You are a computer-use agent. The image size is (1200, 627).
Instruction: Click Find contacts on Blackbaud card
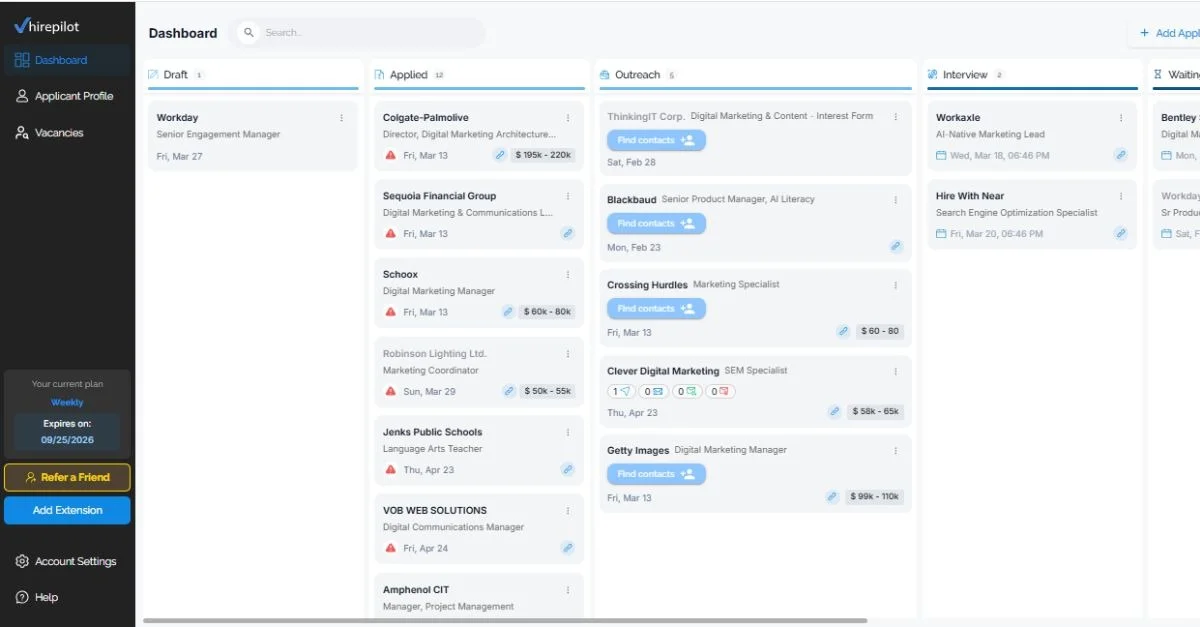click(x=656, y=223)
